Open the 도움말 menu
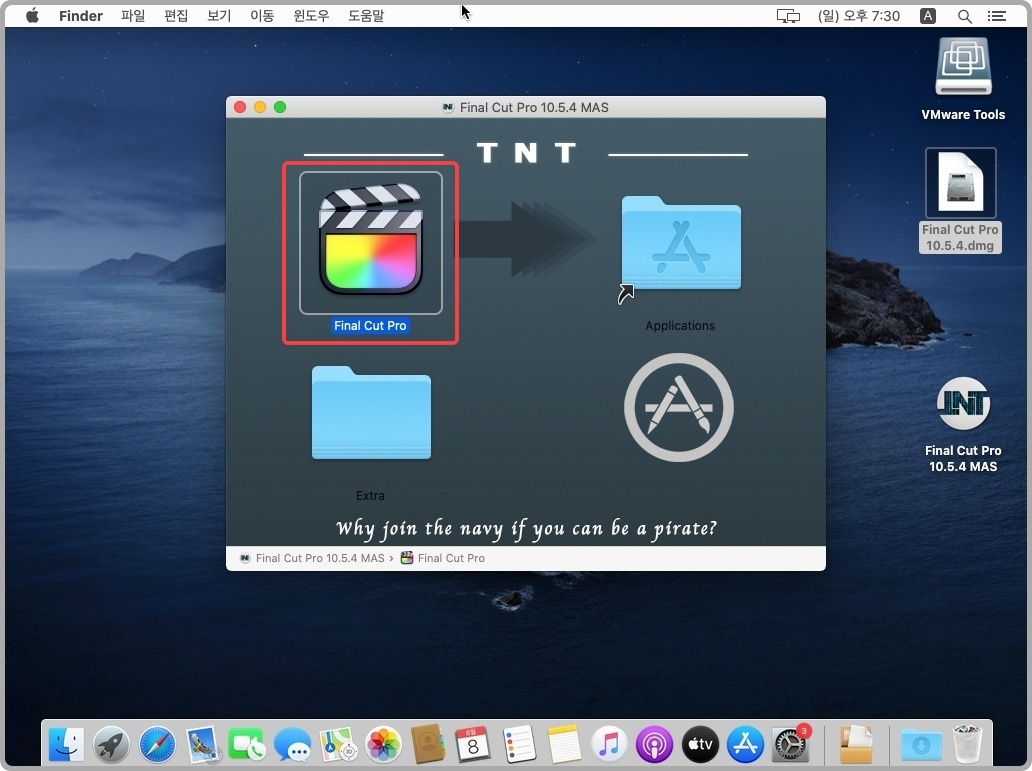The image size is (1032, 771). click(x=366, y=16)
